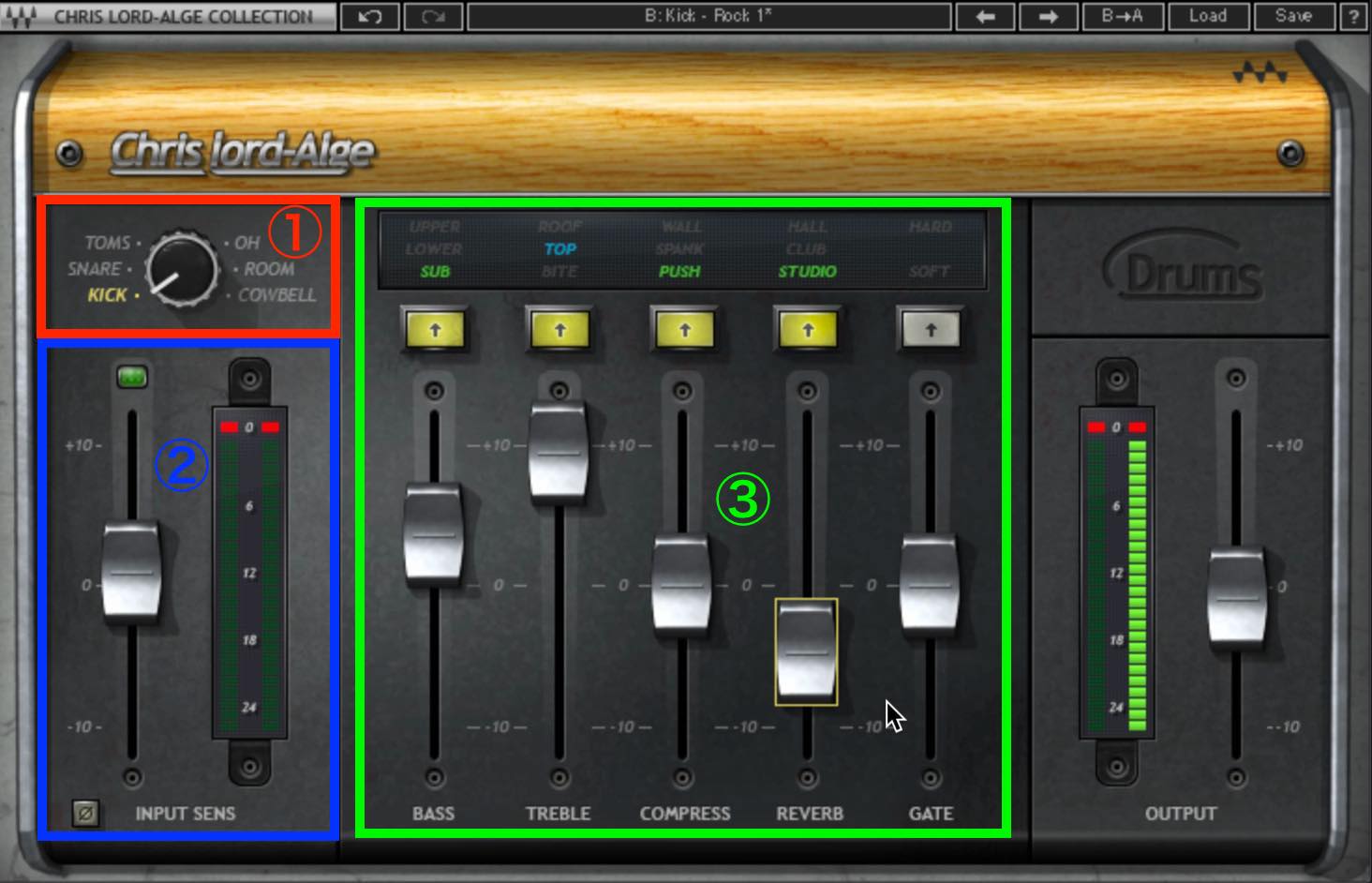Select SNARE drum mode
The image size is (1372, 883).
point(94,269)
